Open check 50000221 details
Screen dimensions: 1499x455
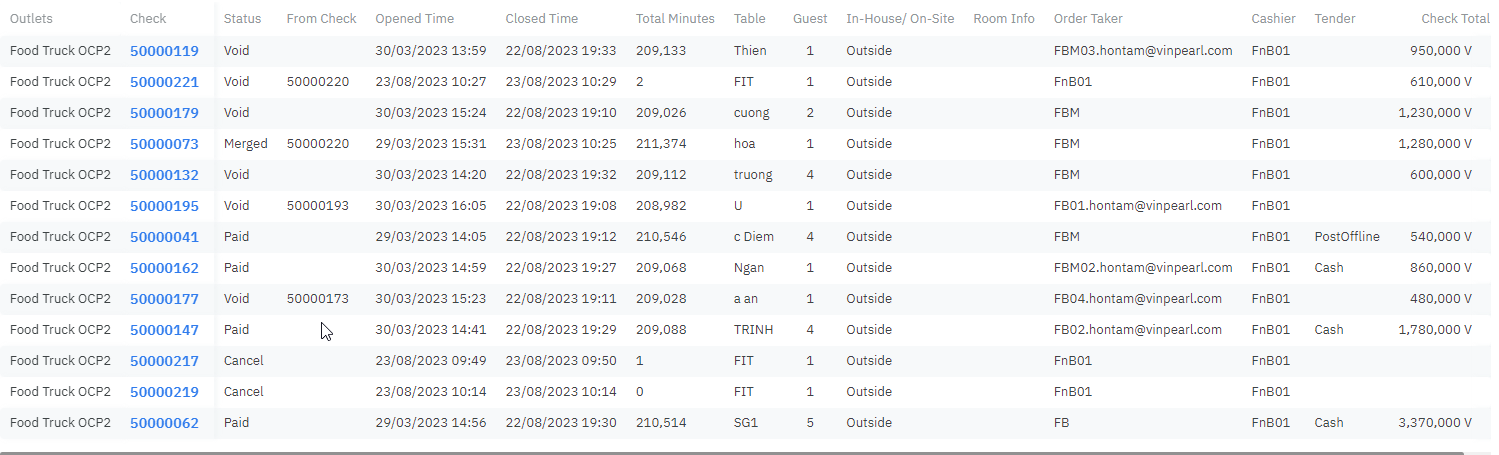(164, 82)
